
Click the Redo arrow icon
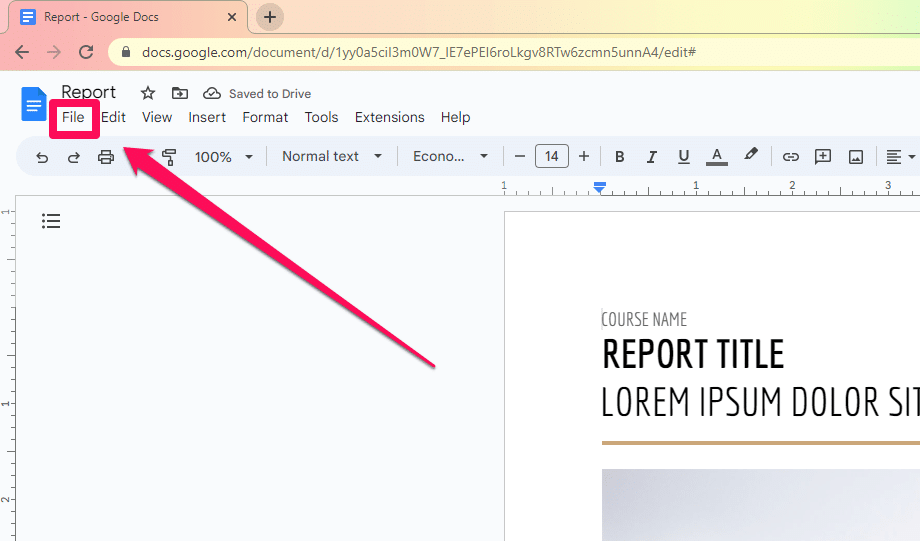coord(73,157)
